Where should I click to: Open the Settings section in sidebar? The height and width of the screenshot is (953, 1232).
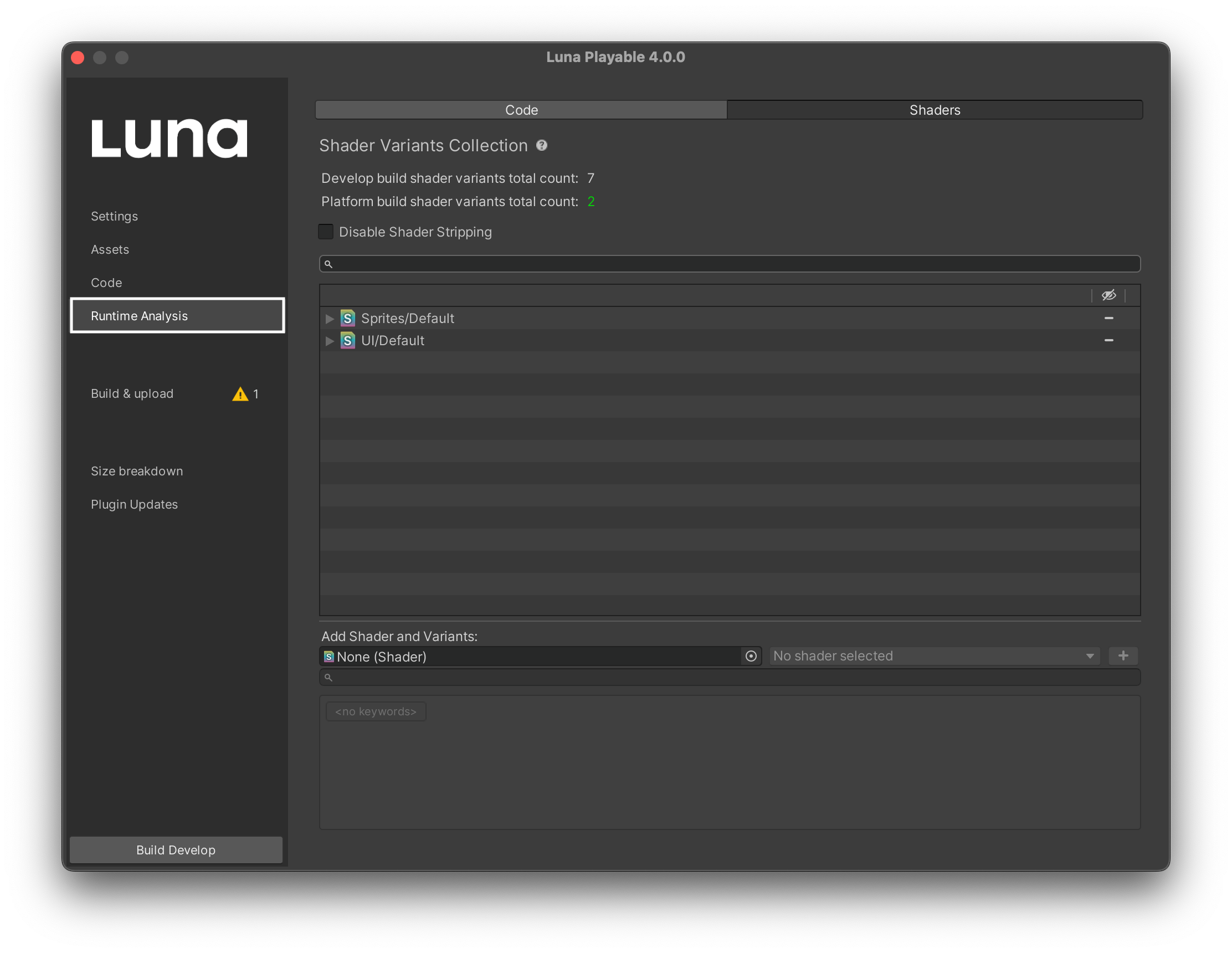tap(115, 216)
